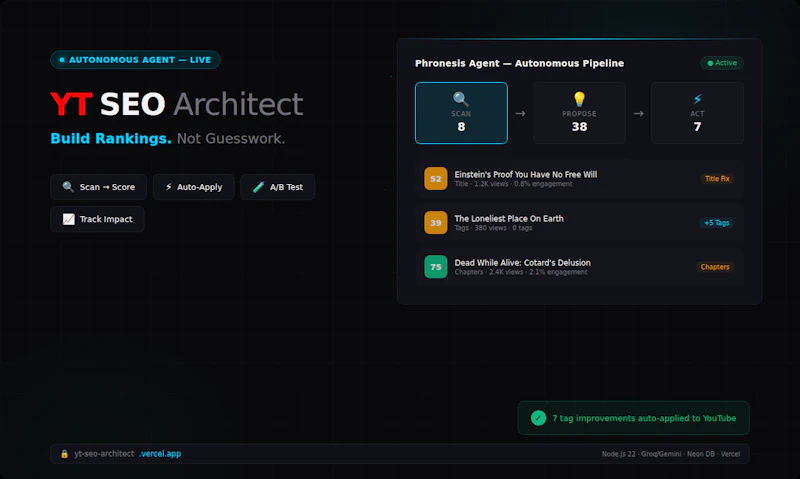Screen dimensions: 800x479
Task: Click the chart icon on Track Impact
Action: pos(68,219)
